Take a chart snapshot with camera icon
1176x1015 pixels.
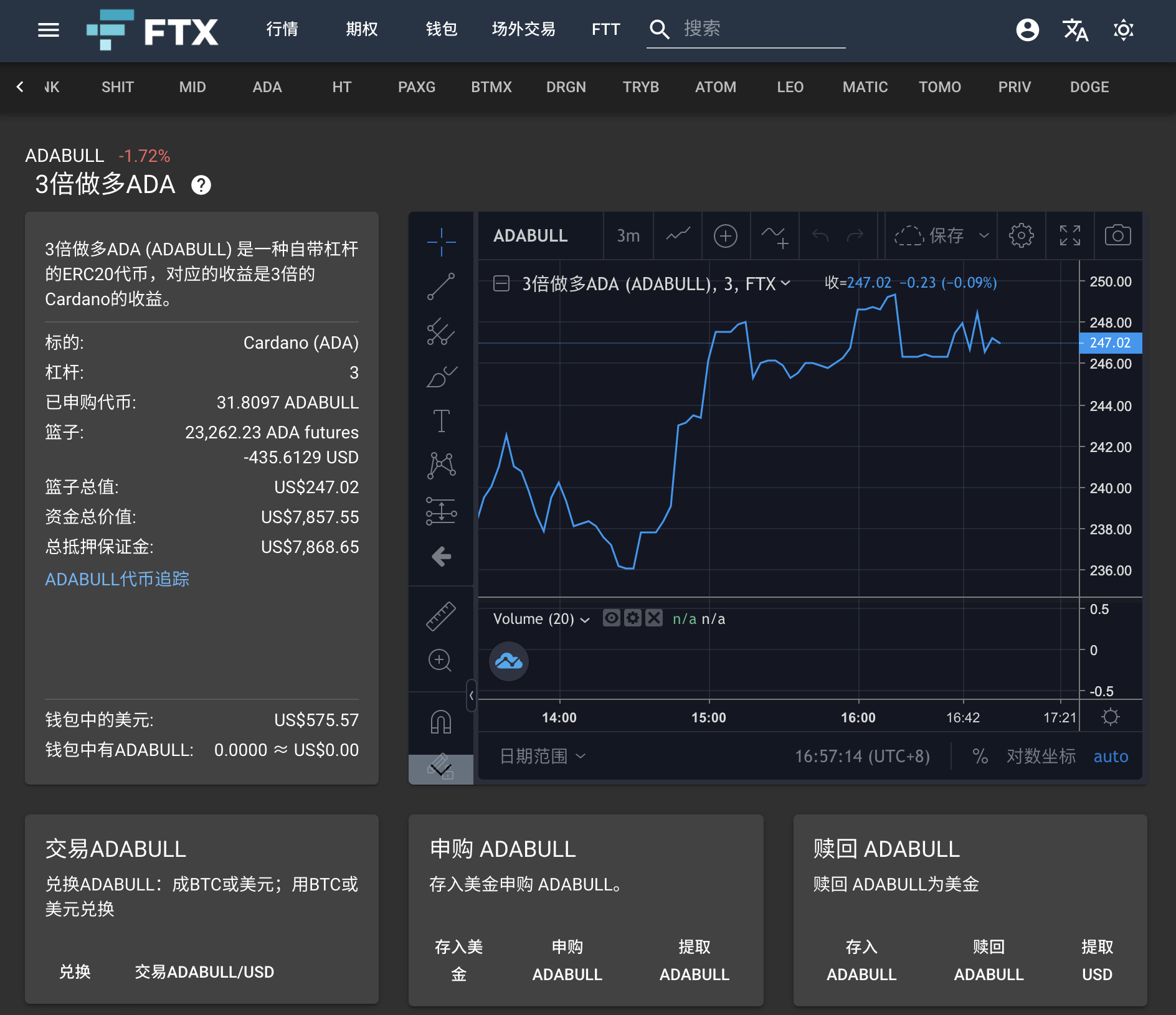[x=1118, y=235]
